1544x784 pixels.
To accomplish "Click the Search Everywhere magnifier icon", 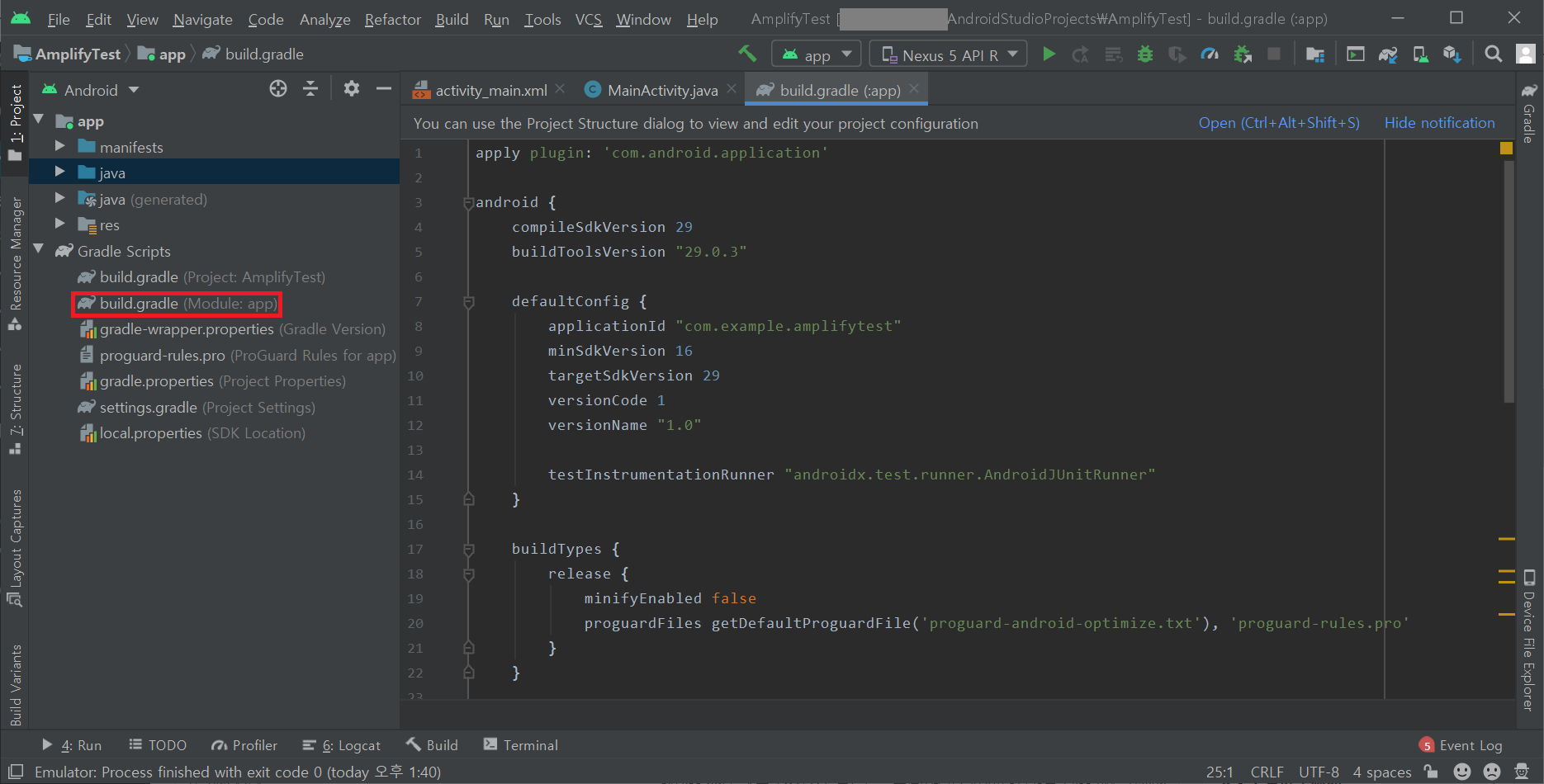I will pos(1493,54).
